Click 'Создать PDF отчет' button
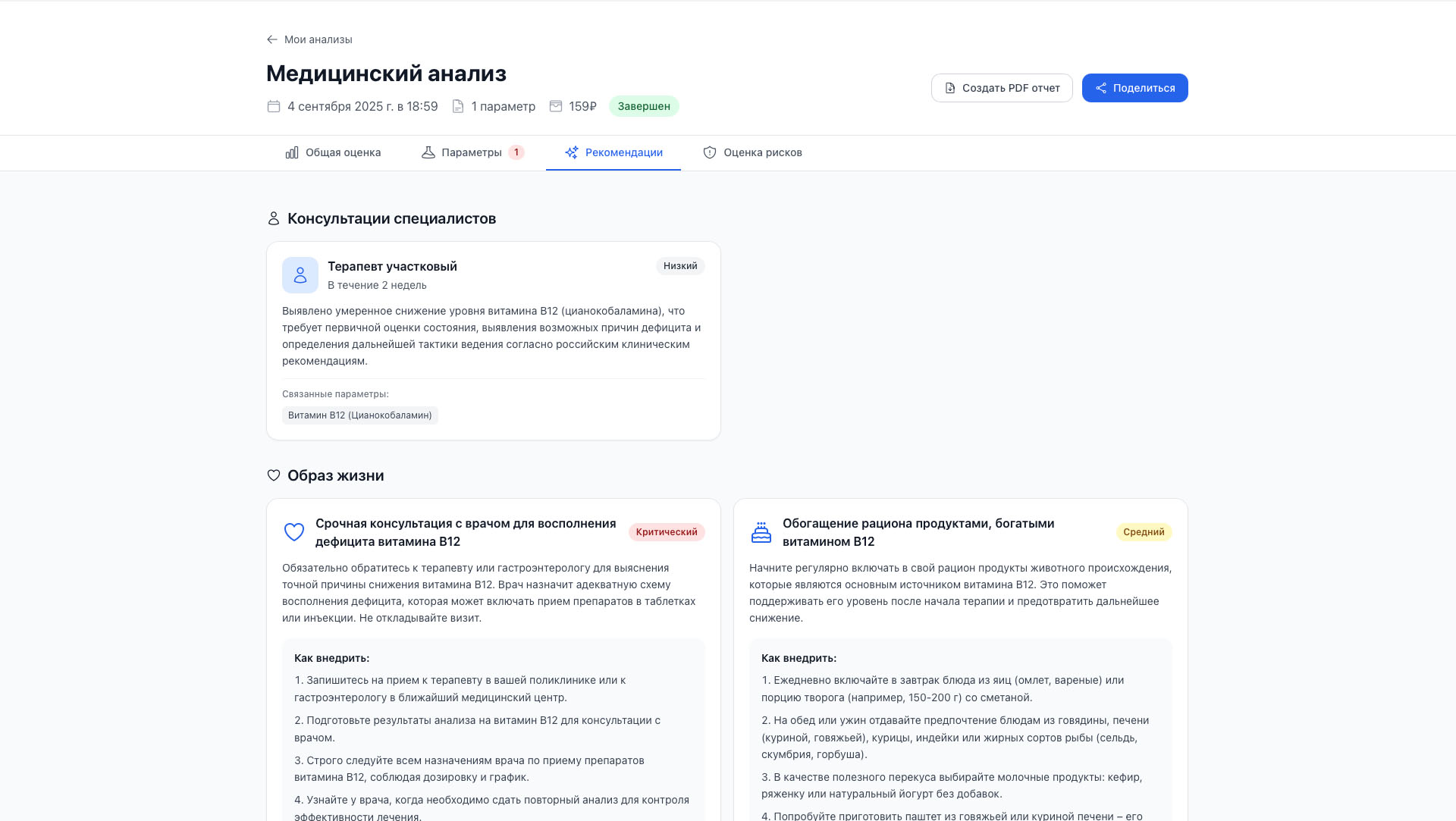Screen dimensions: 1456x821 (x=1002, y=88)
